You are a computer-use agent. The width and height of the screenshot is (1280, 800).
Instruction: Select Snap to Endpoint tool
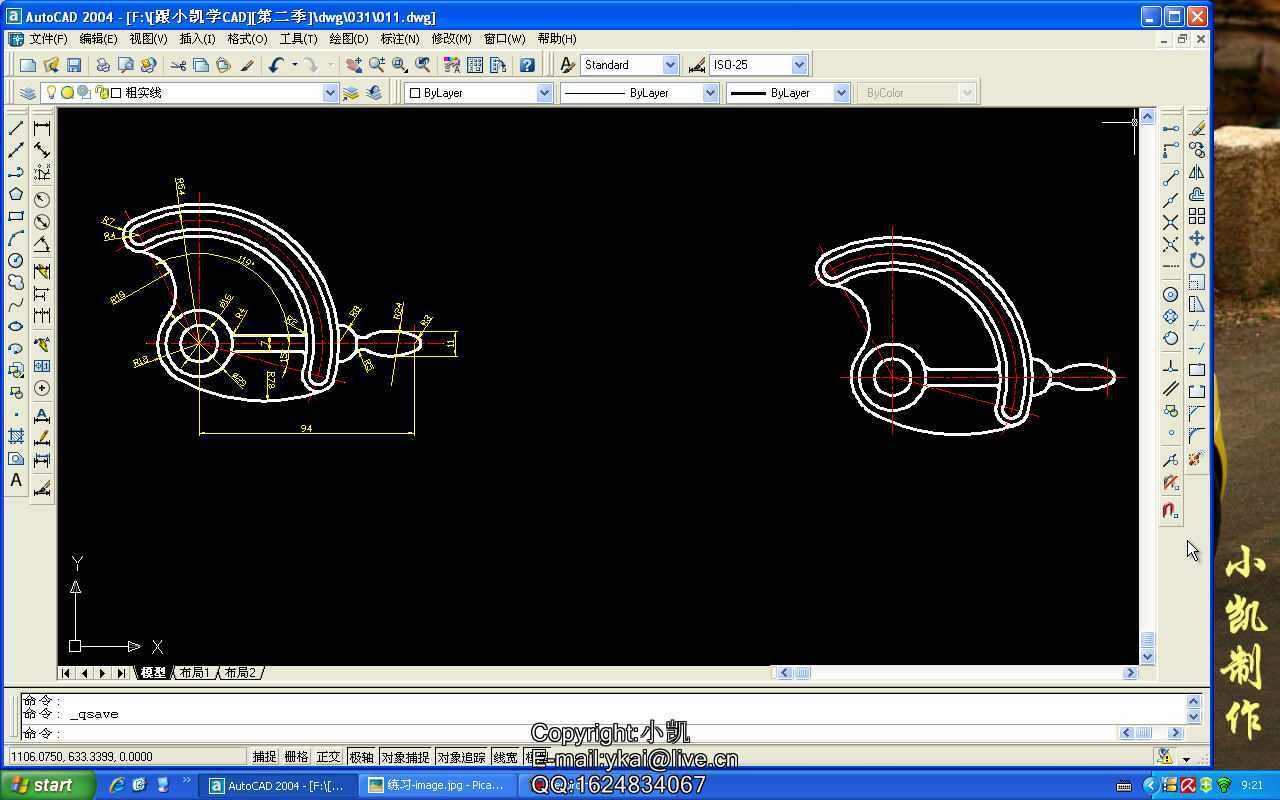click(x=1171, y=178)
